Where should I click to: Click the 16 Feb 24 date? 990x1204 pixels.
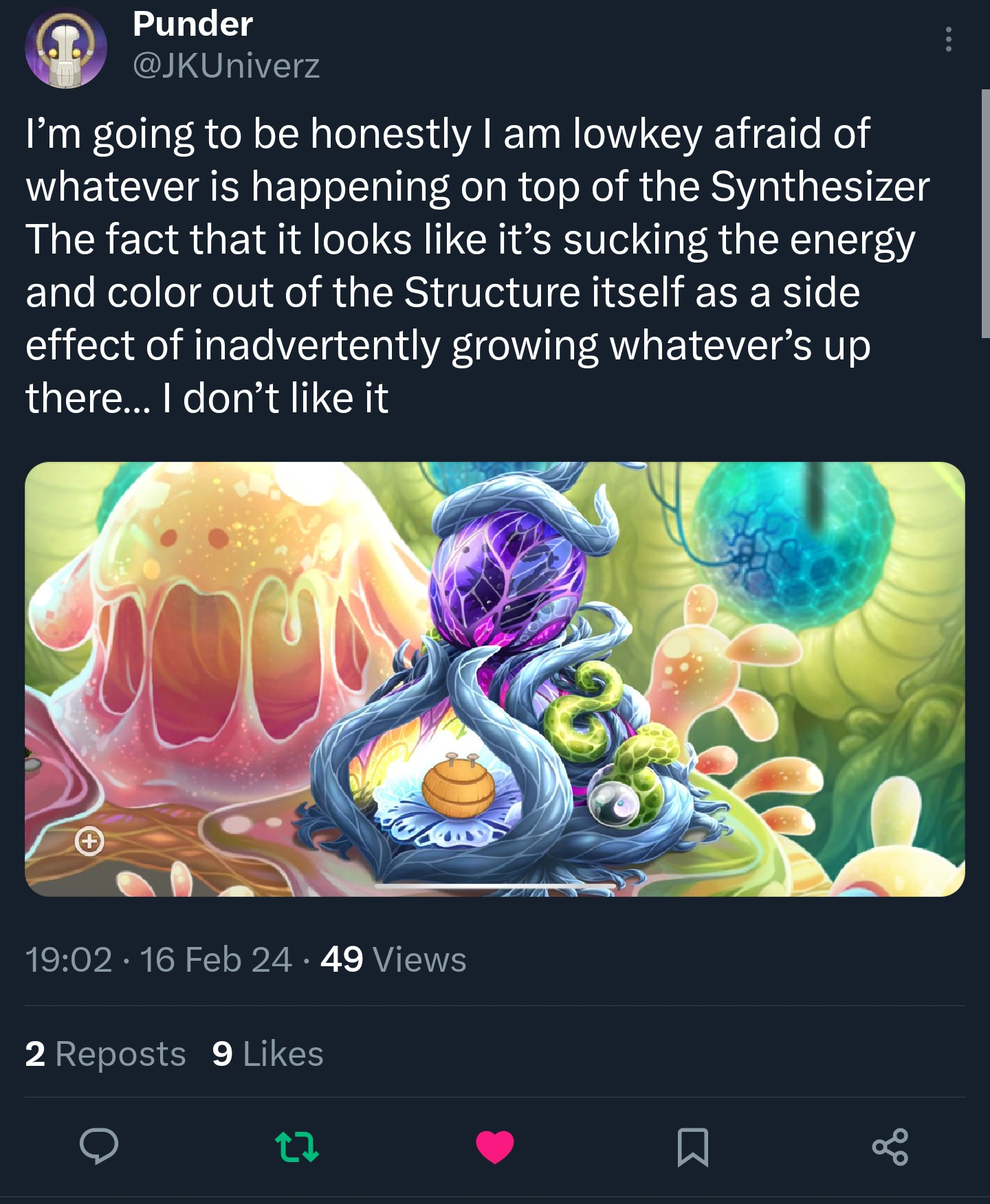coord(216,959)
